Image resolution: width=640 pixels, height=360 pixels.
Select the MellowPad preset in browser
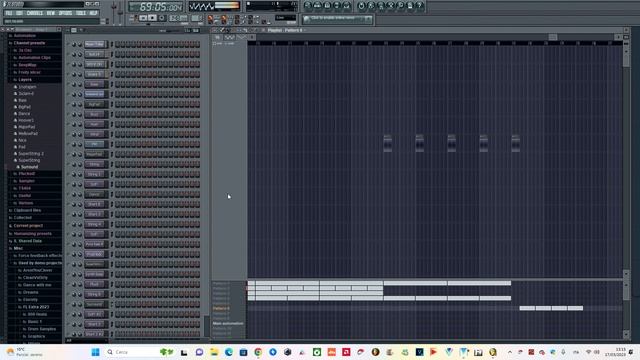(x=28, y=133)
